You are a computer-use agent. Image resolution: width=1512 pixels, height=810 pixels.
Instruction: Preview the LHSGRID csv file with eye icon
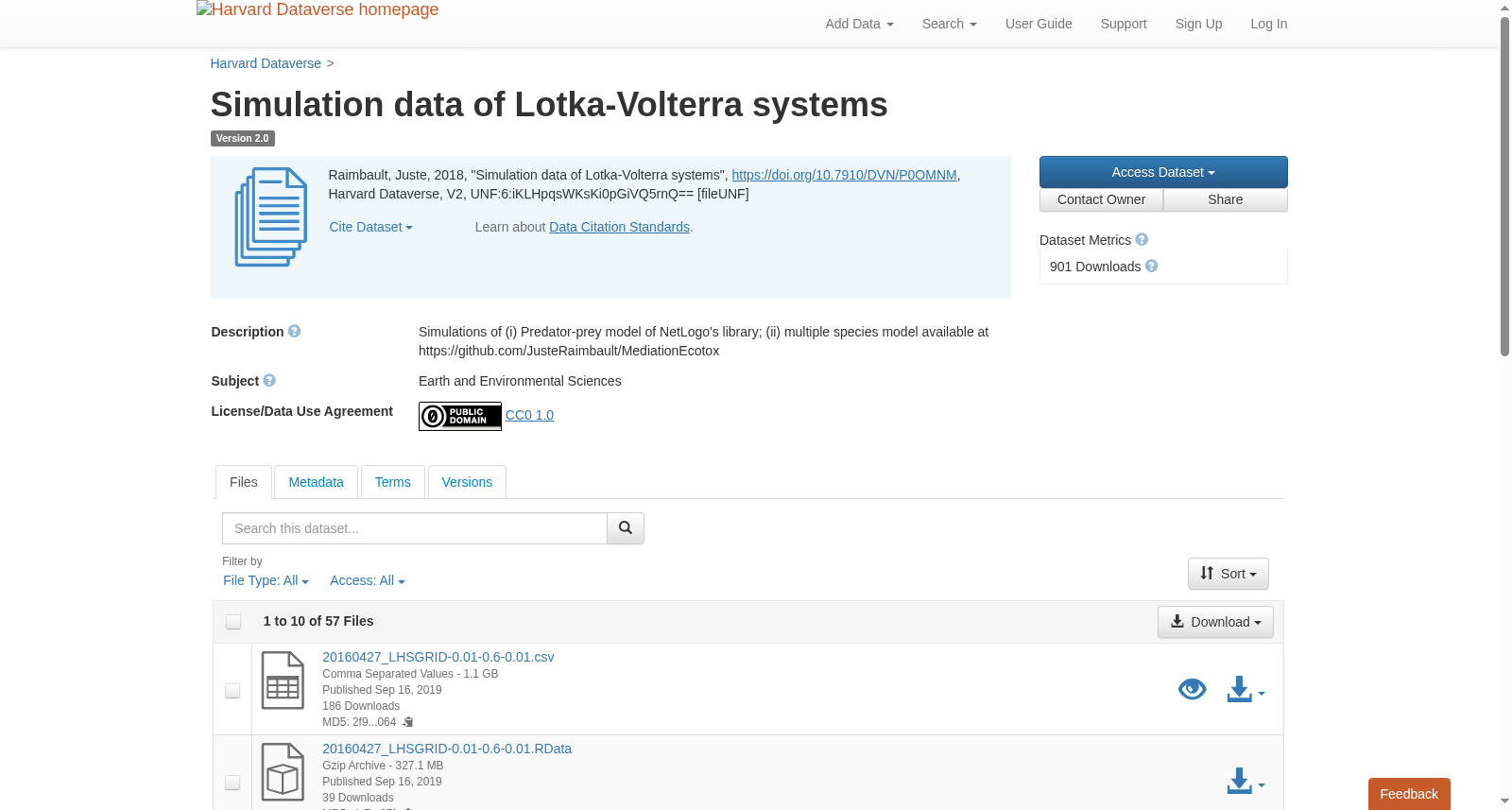1193,689
